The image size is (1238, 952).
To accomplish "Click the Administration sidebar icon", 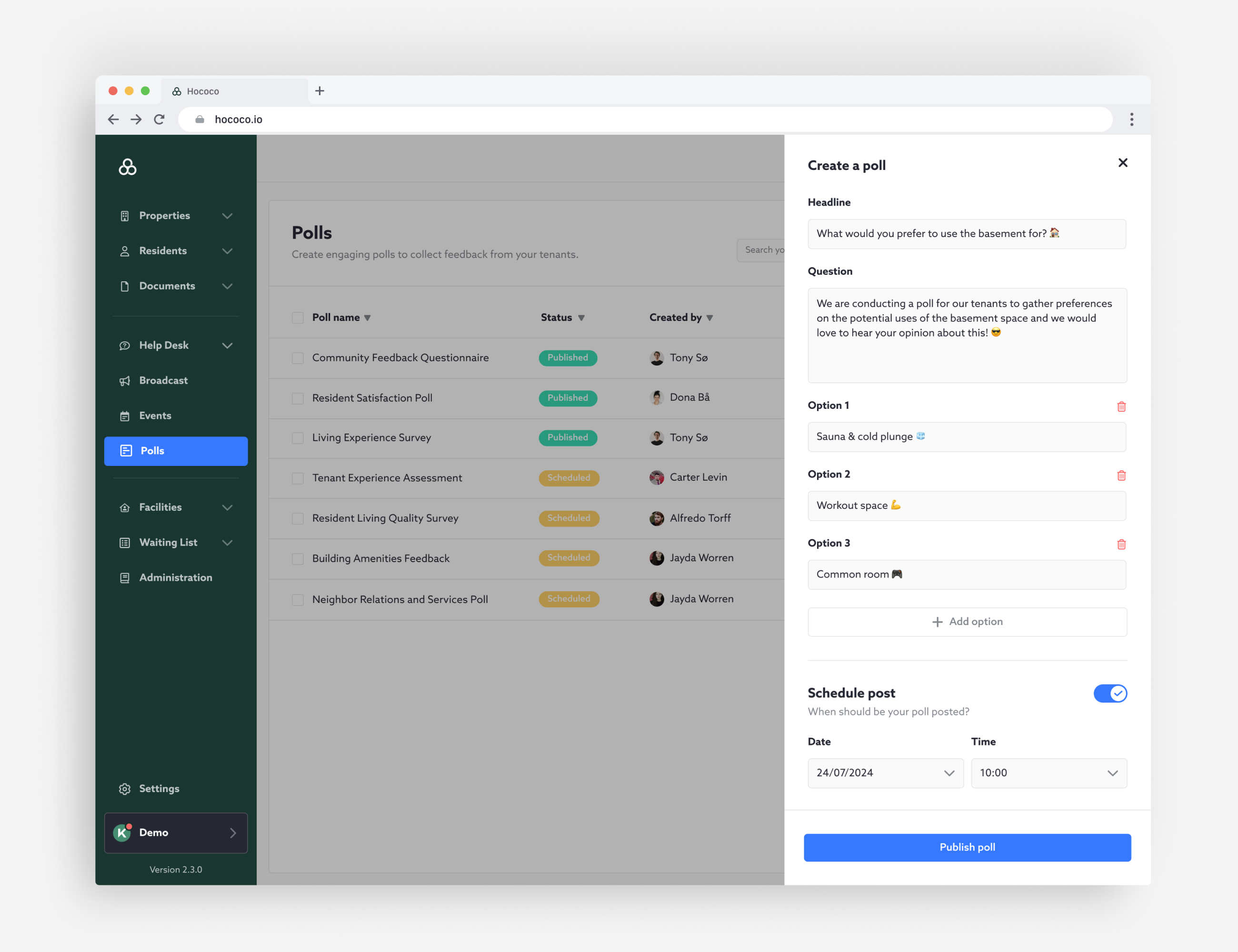I will tap(125, 577).
